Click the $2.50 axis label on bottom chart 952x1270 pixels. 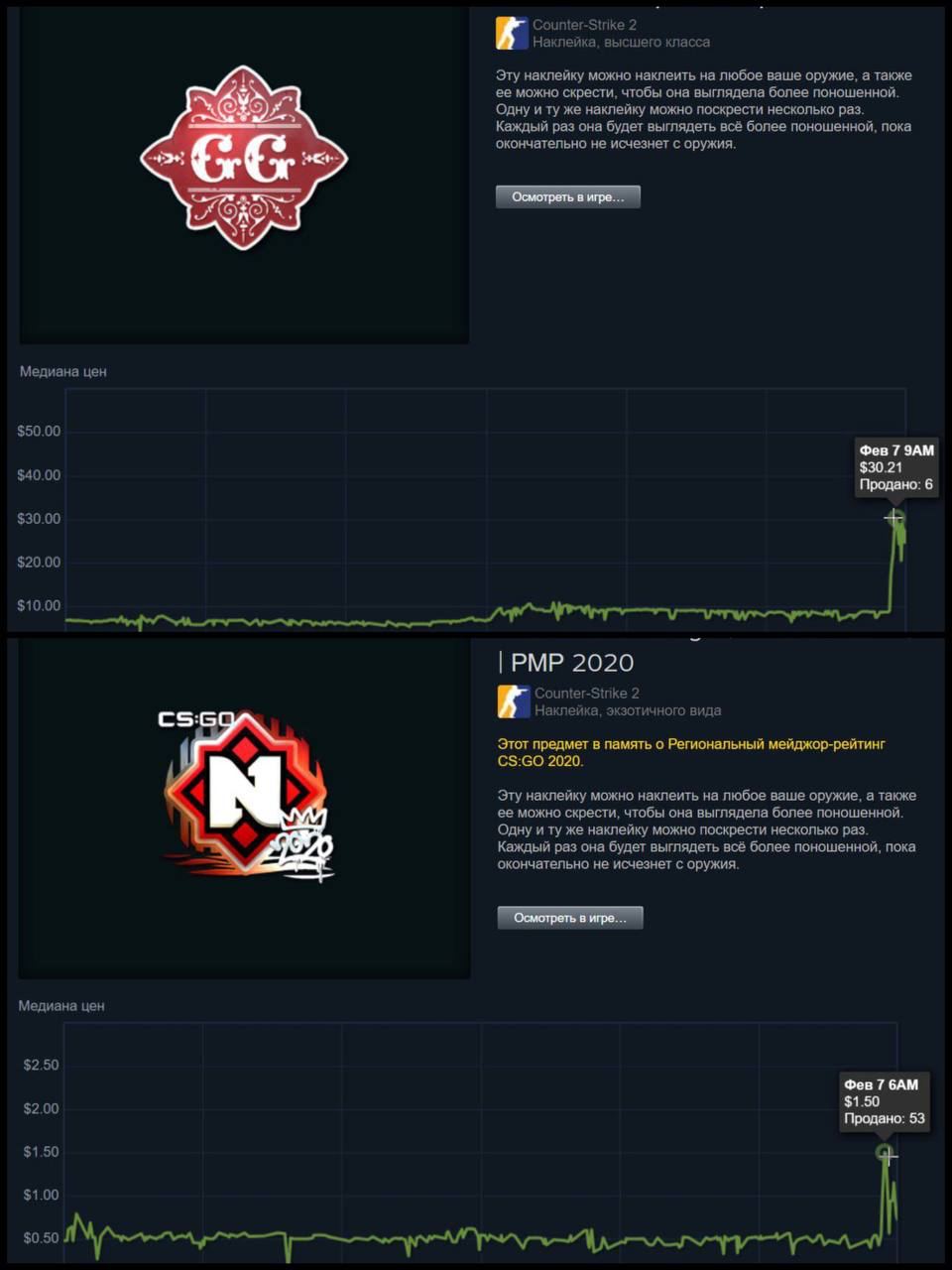[41, 1066]
